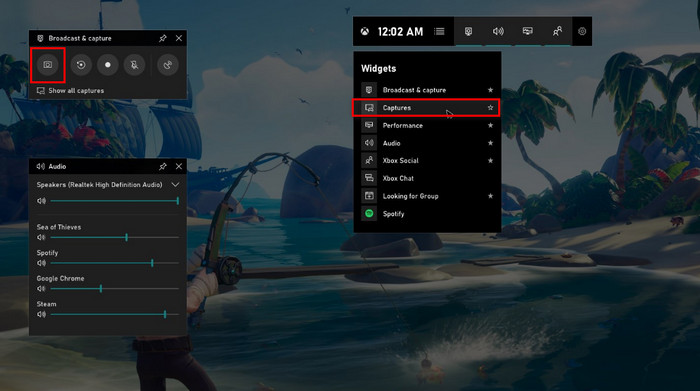
Task: Select Captures in Widgets menu
Action: point(426,108)
